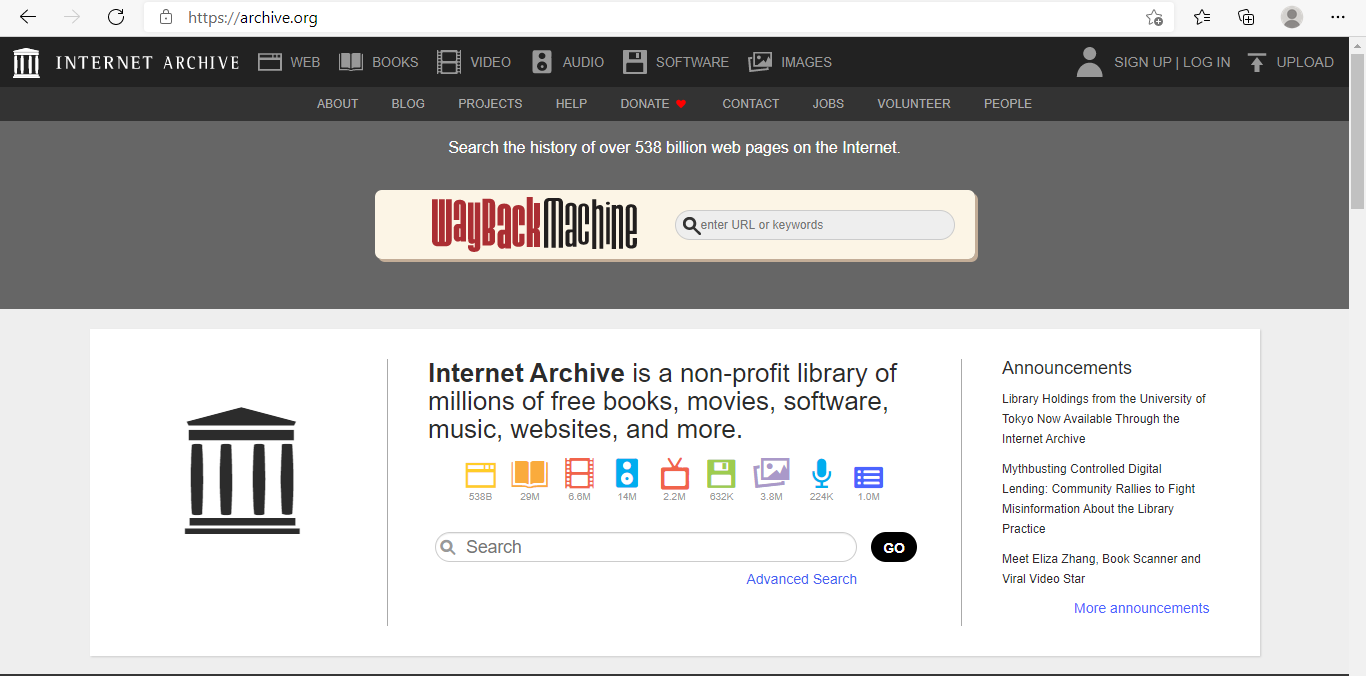This screenshot has width=1366, height=676.
Task: Click the site lock icon in address bar
Action: click(166, 17)
